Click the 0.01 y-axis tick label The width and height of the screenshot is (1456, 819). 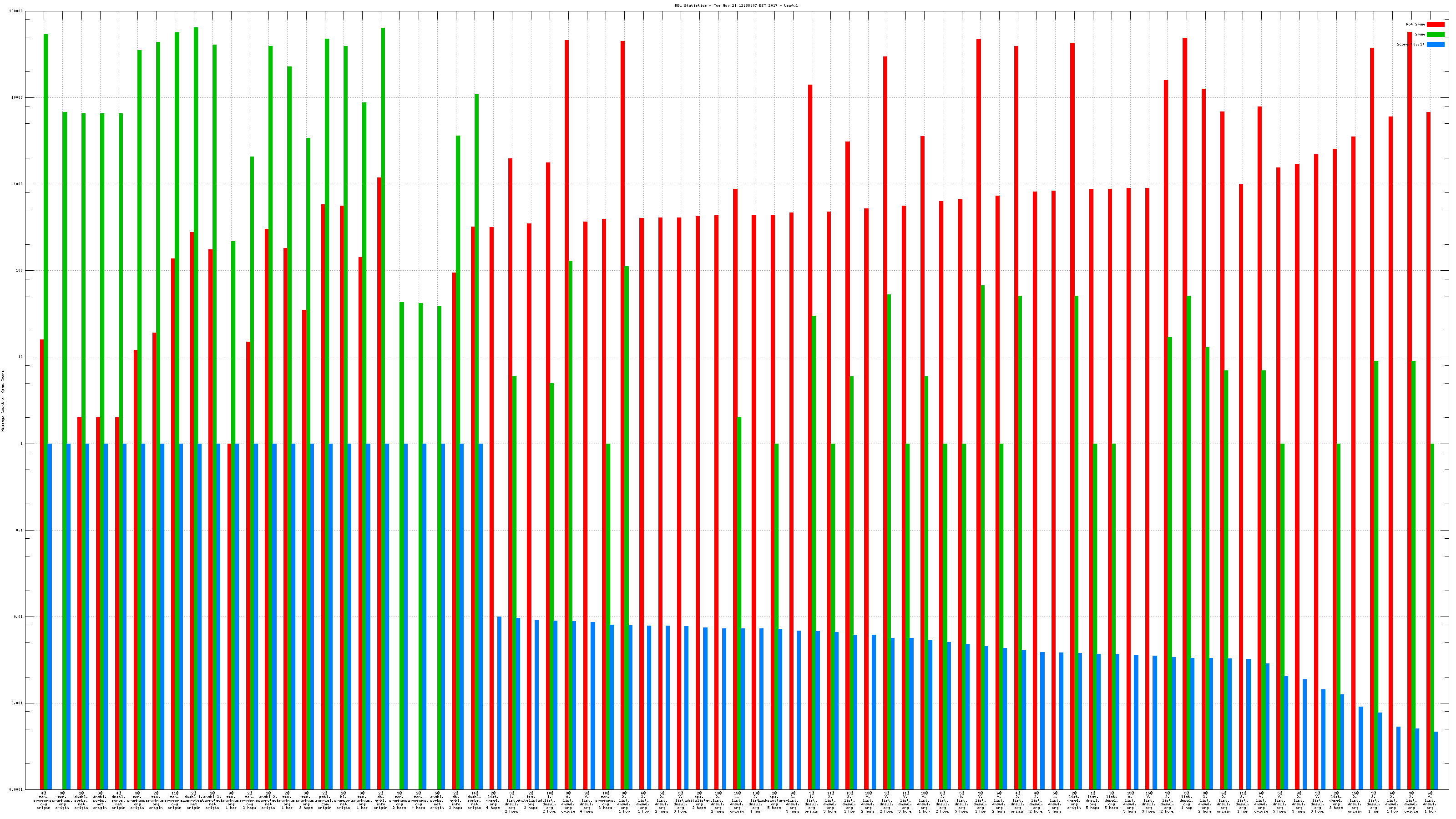click(19, 617)
